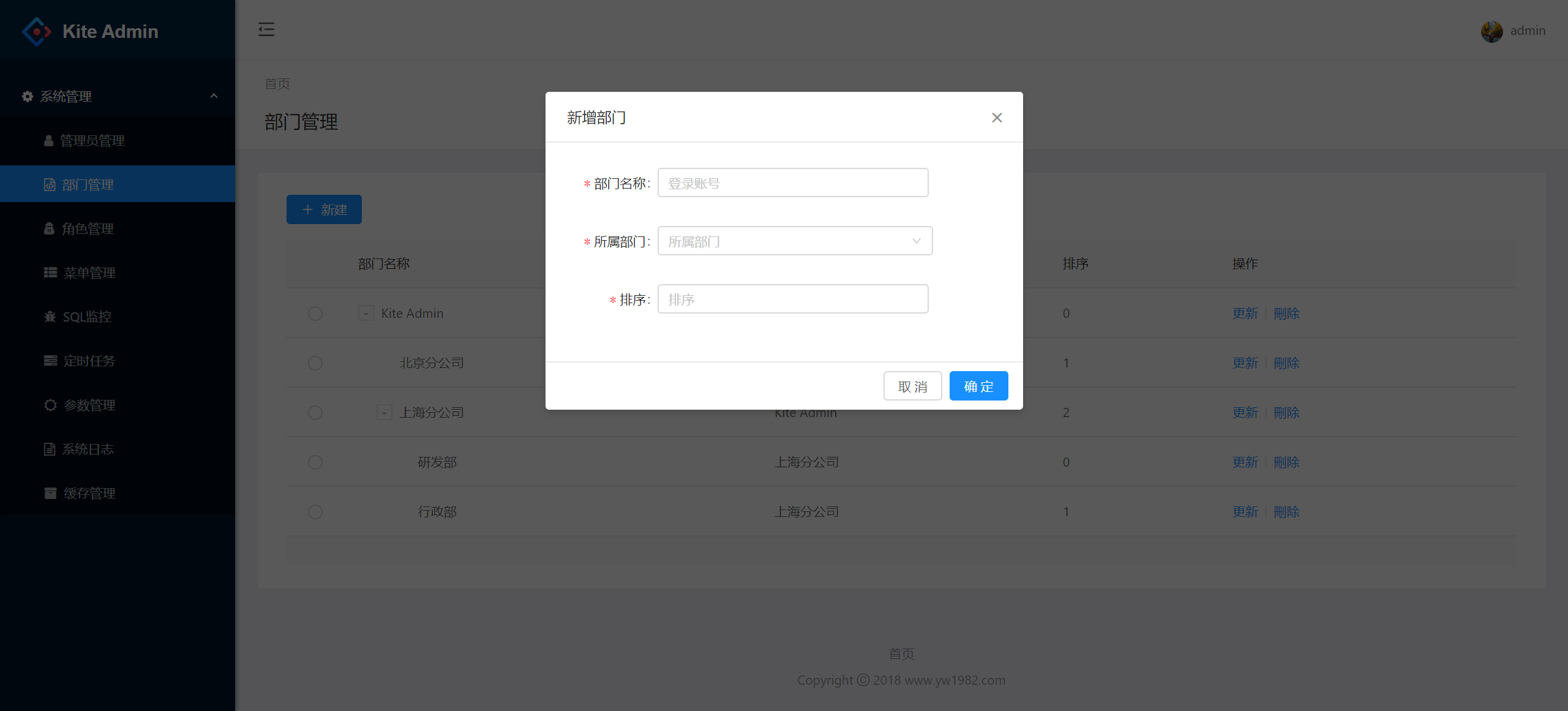Screen dimensions: 1568x711
Task: Open 缓存管理 in the sidebar
Action: click(x=118, y=493)
